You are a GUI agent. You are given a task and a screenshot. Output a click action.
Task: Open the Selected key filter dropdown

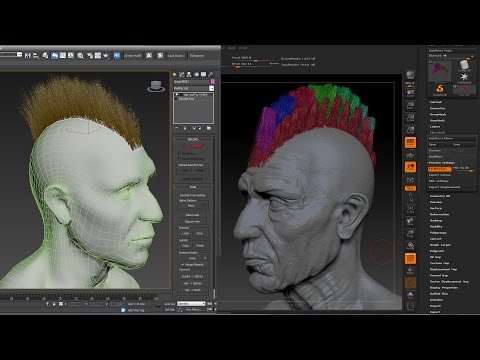[191, 304]
